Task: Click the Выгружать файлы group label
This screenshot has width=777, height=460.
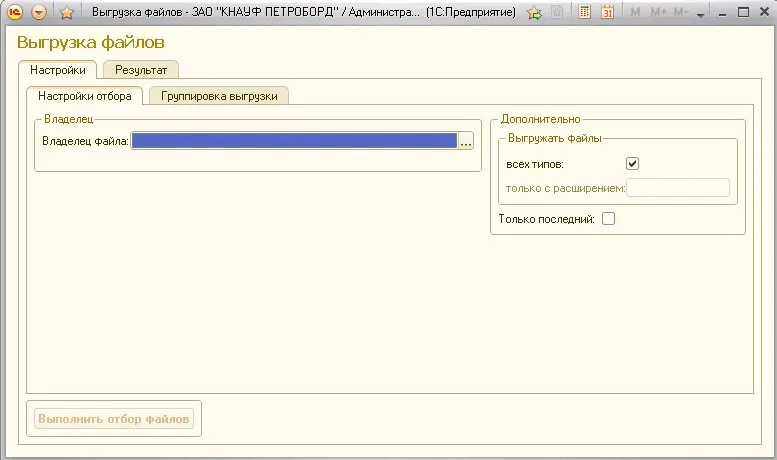Action: point(555,138)
